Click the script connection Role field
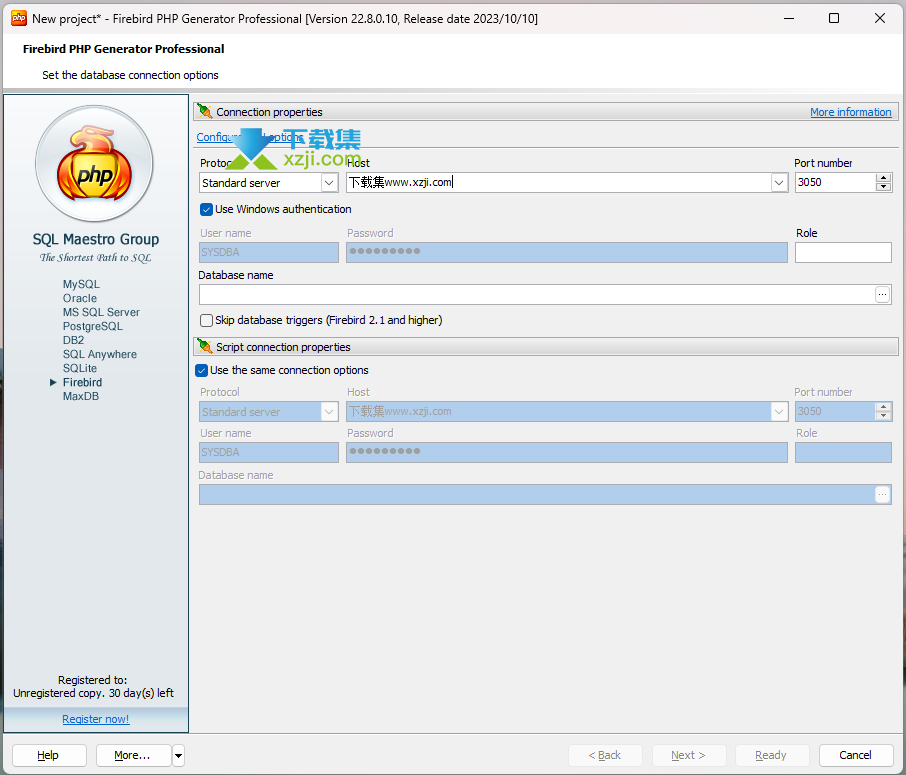The width and height of the screenshot is (906, 775). pos(843,453)
